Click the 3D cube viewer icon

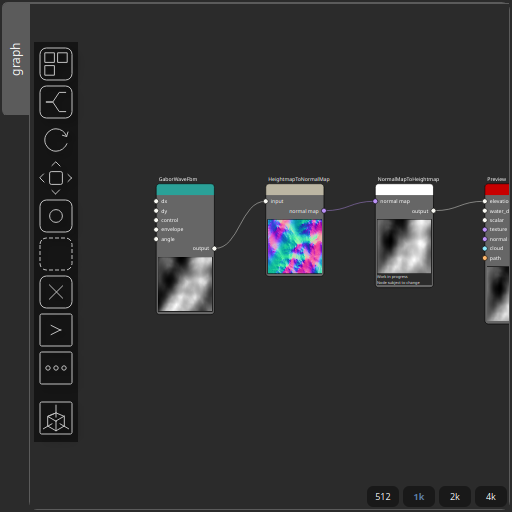[x=56, y=418]
